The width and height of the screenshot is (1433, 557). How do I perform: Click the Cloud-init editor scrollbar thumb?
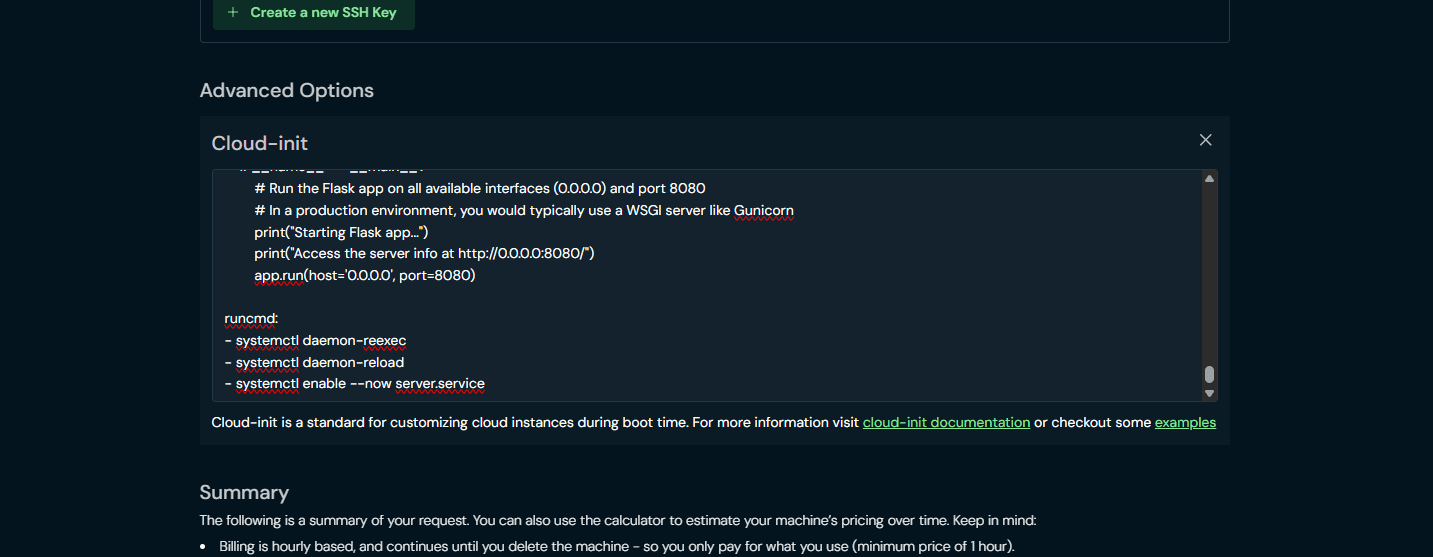[1209, 374]
